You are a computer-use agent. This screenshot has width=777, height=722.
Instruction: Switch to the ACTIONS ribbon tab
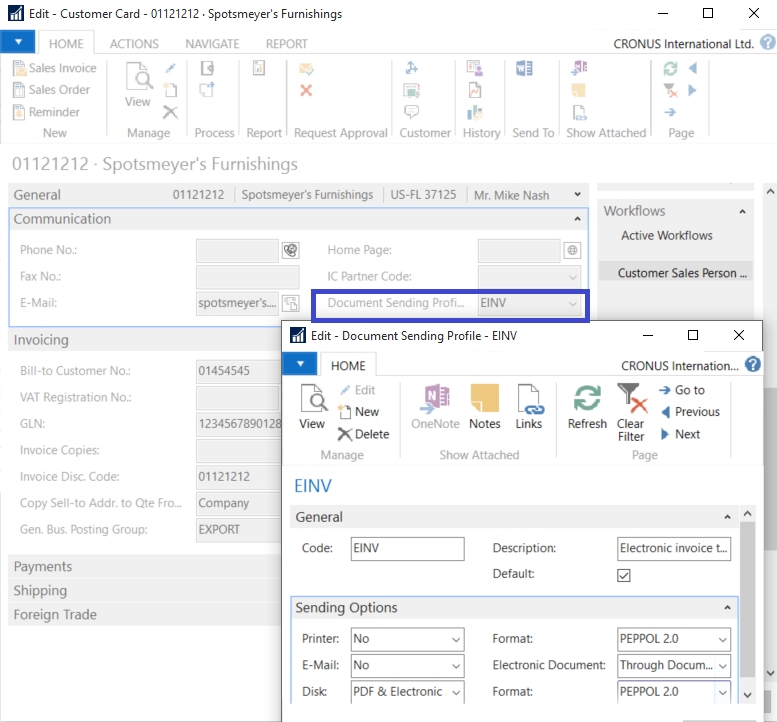tap(134, 44)
